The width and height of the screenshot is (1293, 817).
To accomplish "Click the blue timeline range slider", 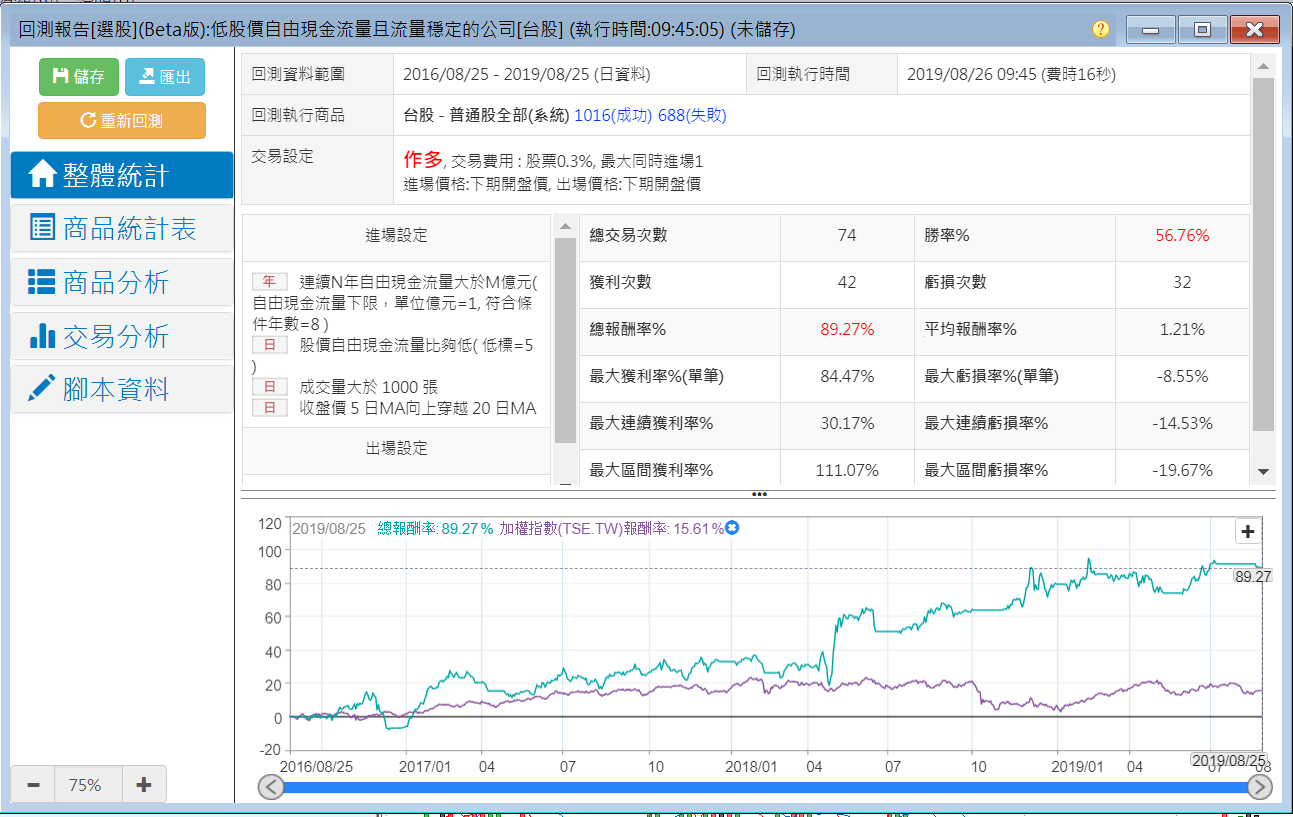I will coord(765,788).
